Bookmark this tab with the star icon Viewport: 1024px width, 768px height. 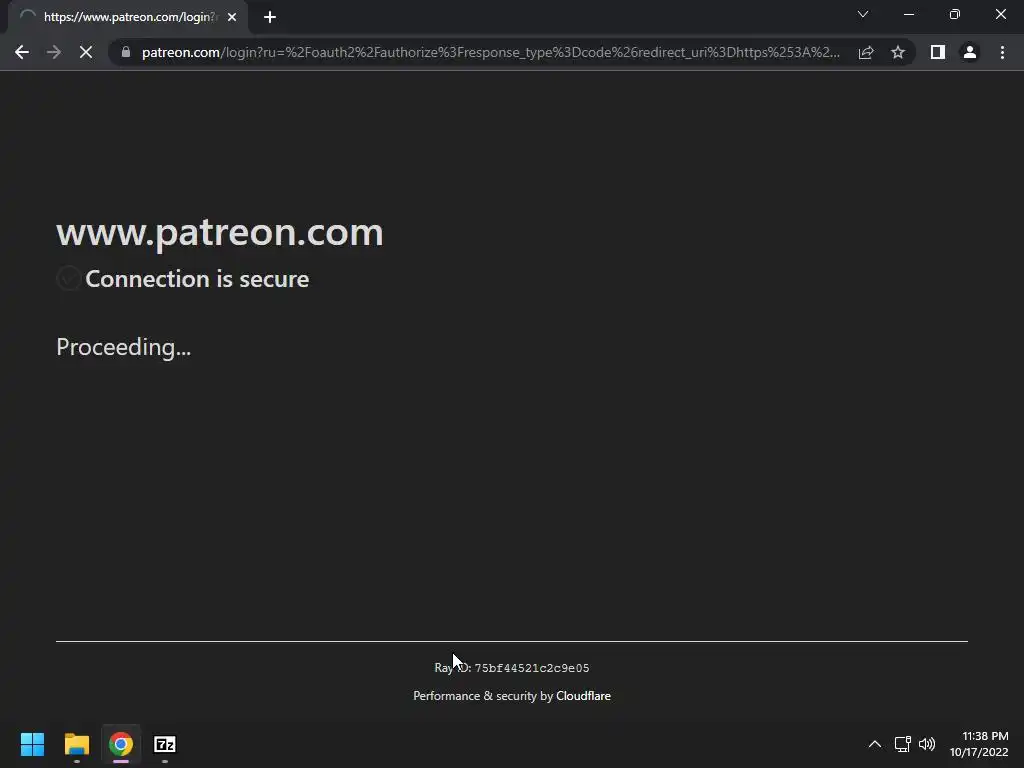(898, 52)
